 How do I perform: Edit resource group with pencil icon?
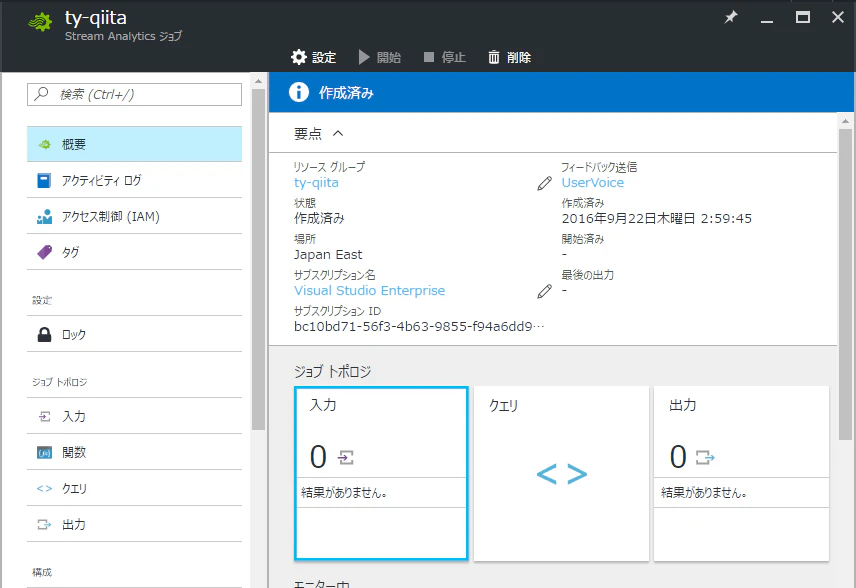click(544, 183)
